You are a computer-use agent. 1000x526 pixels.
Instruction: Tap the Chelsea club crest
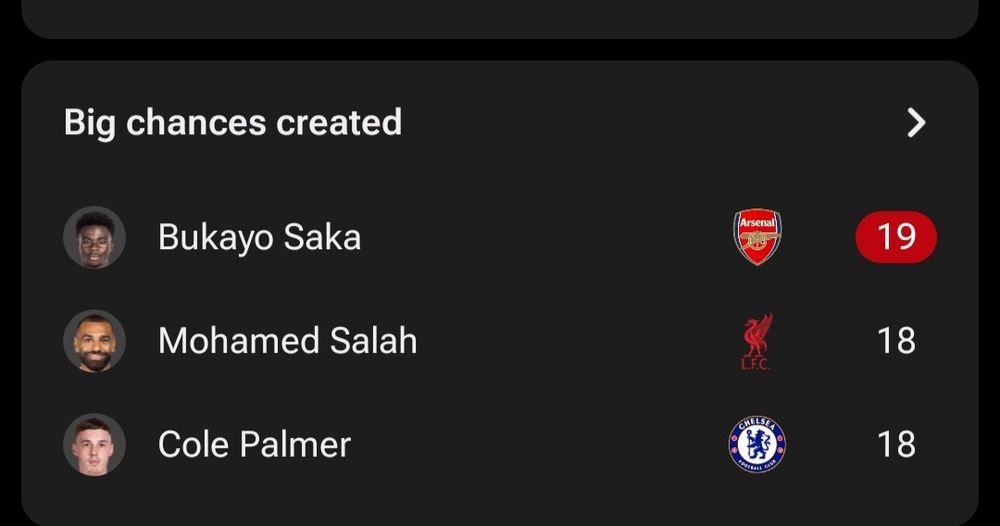tap(757, 444)
